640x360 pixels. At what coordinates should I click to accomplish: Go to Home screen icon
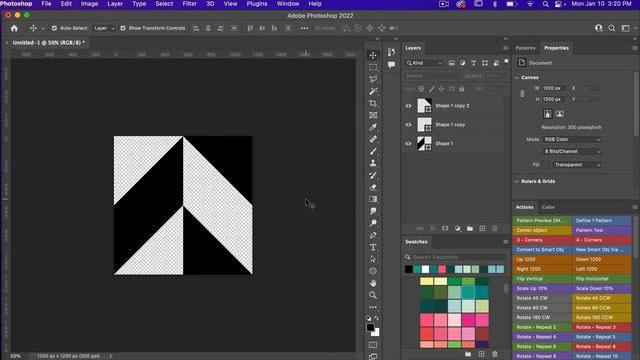click(14, 28)
